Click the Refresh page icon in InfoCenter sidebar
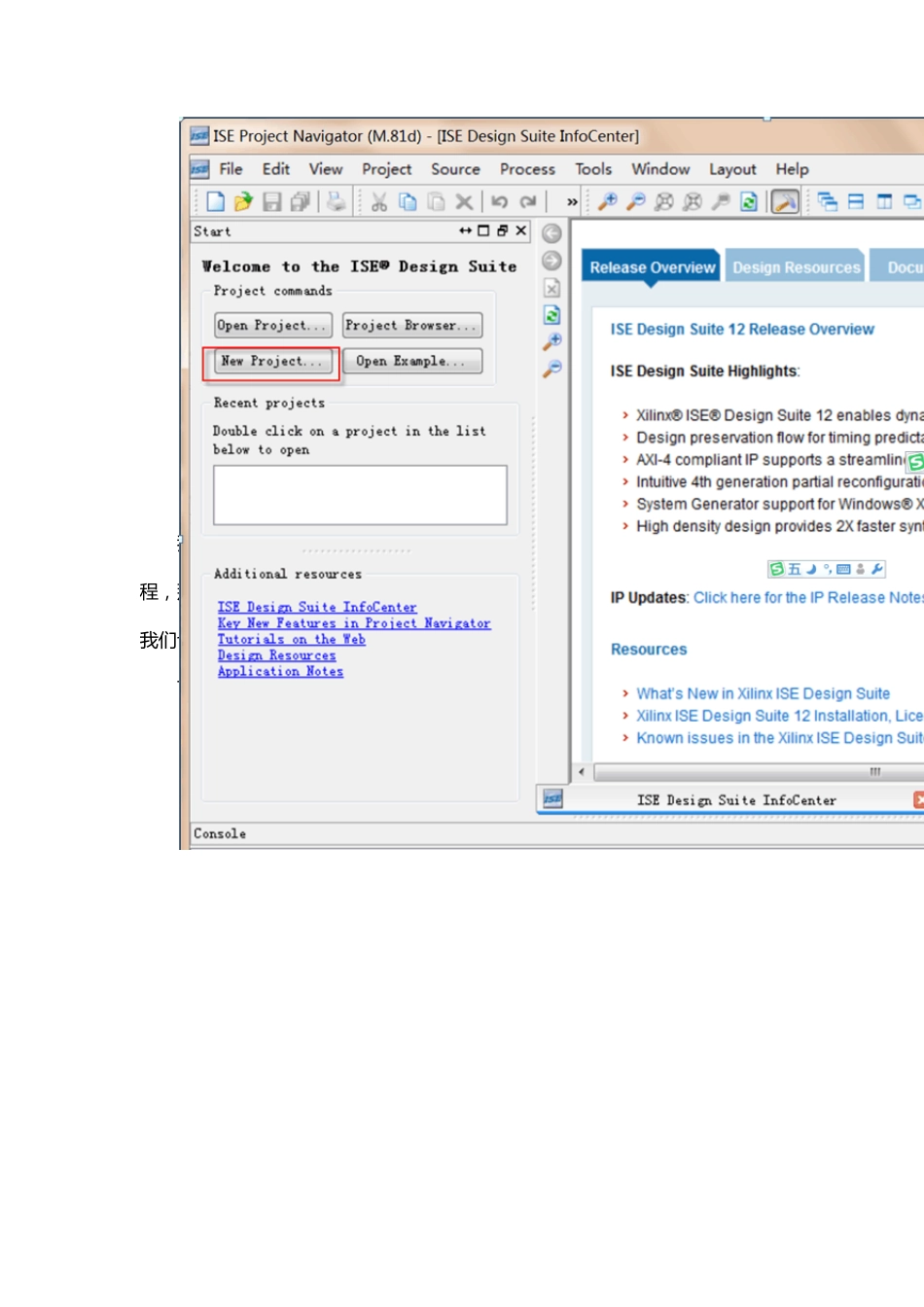 [551, 315]
